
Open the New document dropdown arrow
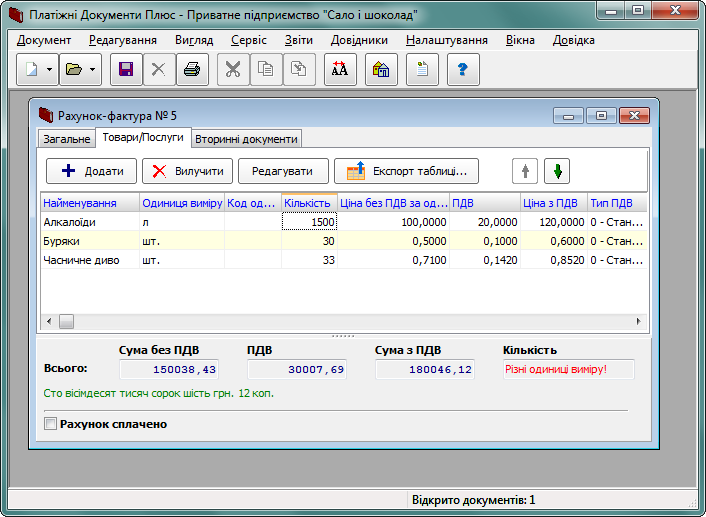point(50,69)
